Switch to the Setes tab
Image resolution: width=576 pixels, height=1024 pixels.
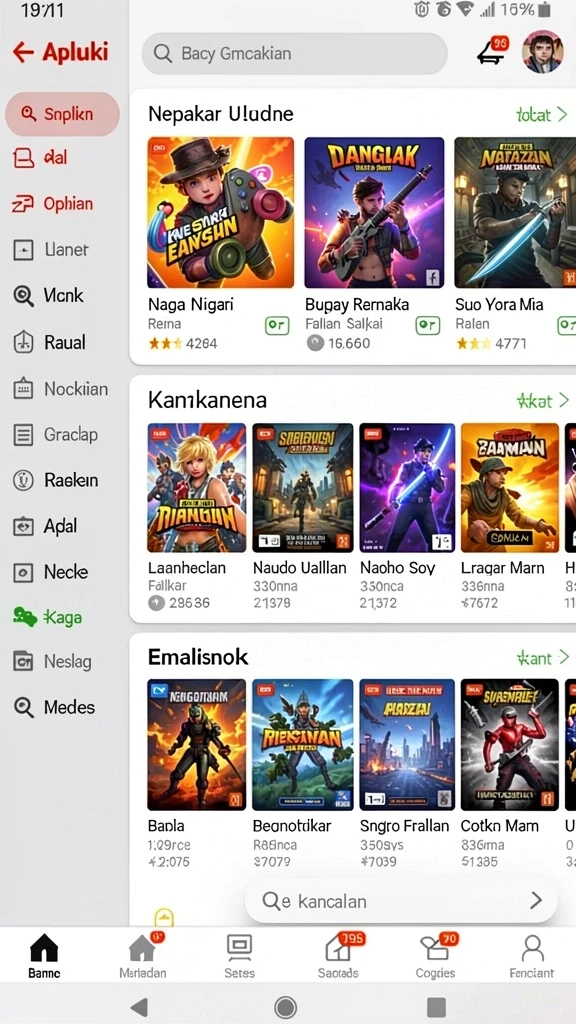(240, 956)
